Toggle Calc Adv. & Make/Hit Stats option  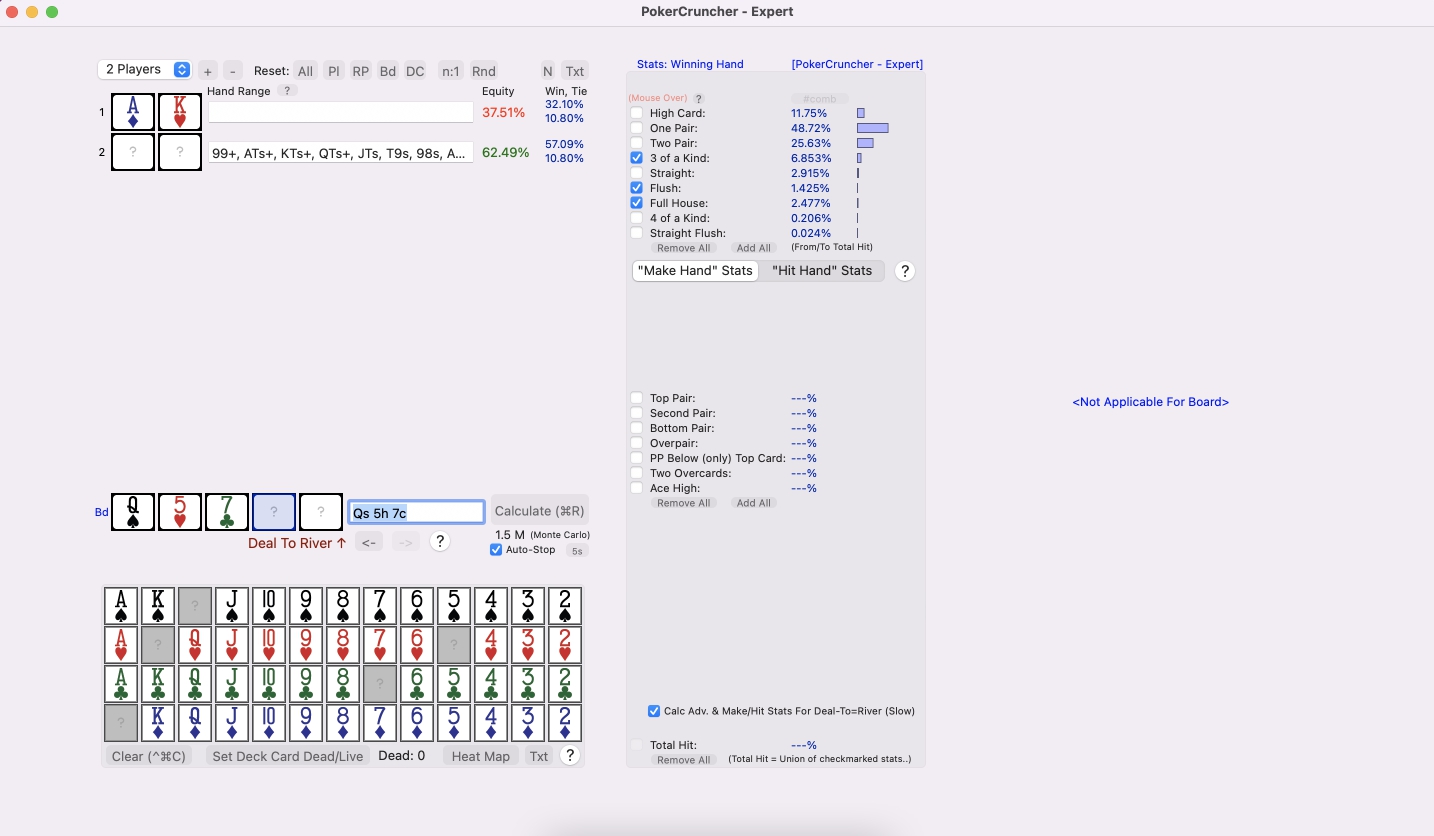coord(654,711)
